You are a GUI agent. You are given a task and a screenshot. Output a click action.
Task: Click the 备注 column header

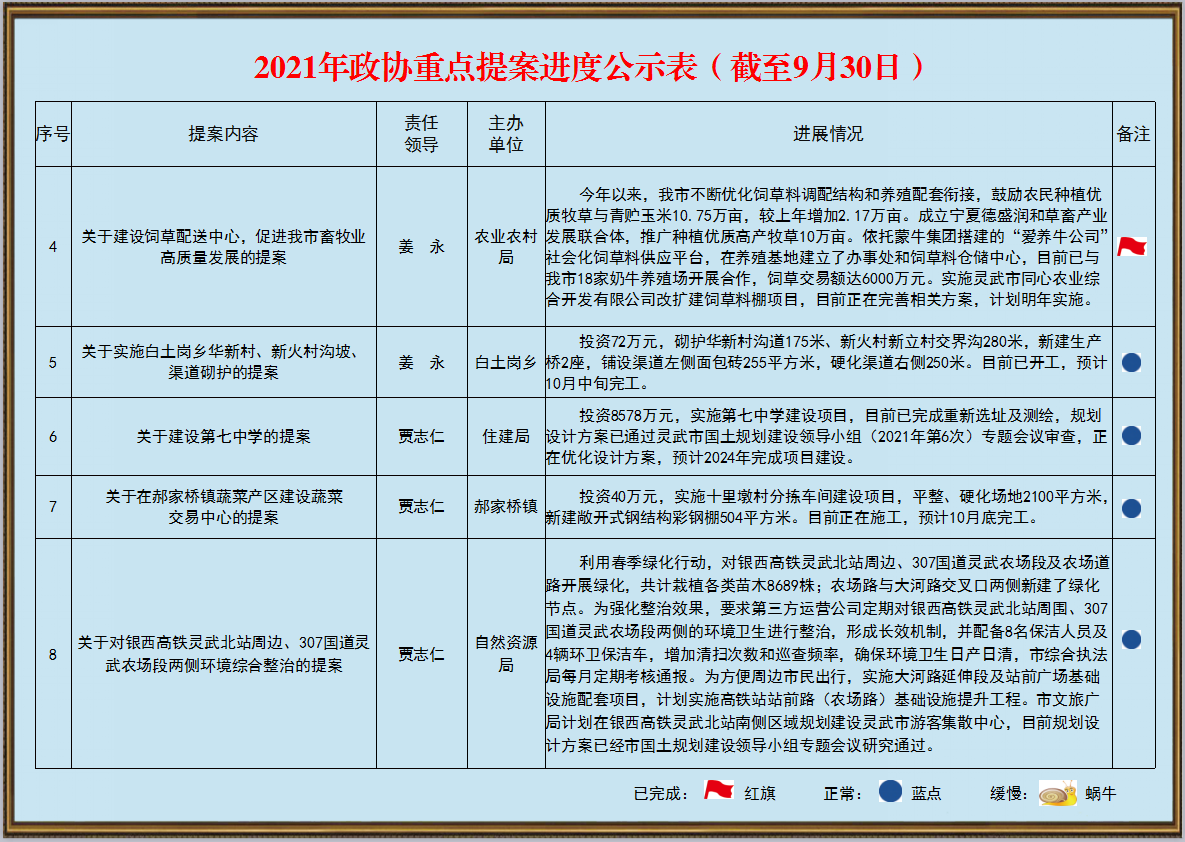(x=1133, y=134)
